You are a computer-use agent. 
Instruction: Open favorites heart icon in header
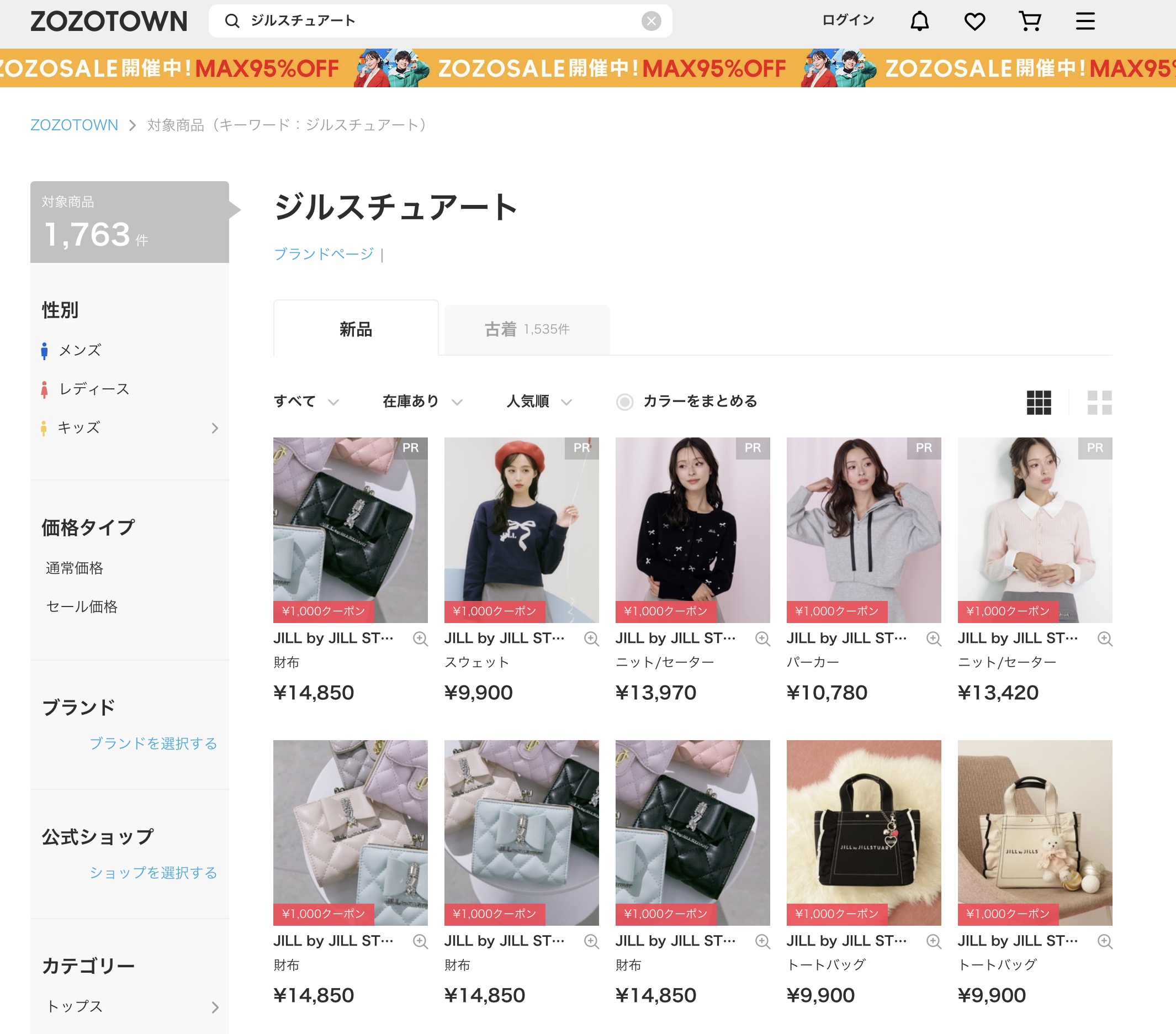[974, 22]
